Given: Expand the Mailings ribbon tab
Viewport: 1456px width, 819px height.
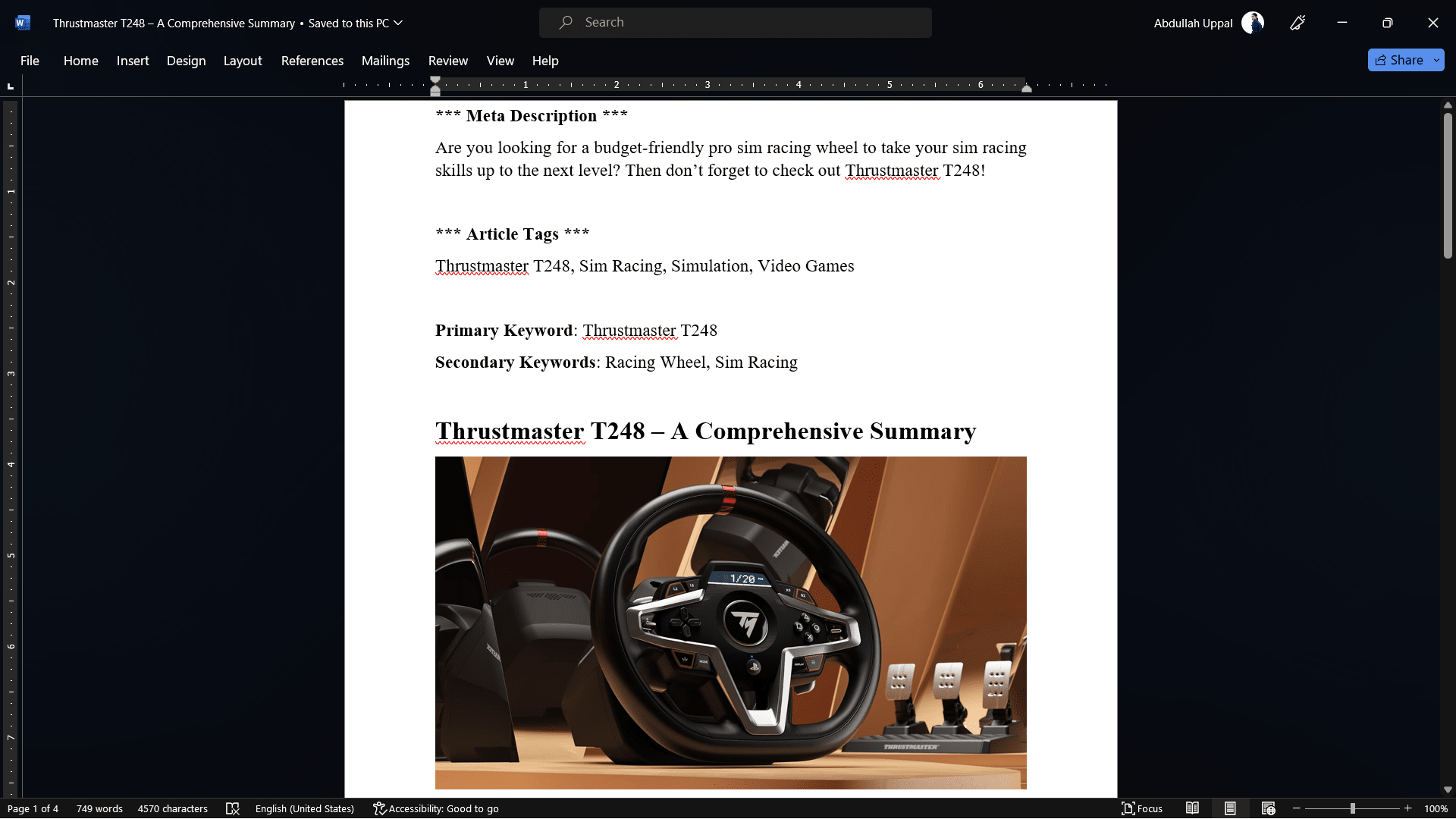Looking at the screenshot, I should click(x=385, y=60).
